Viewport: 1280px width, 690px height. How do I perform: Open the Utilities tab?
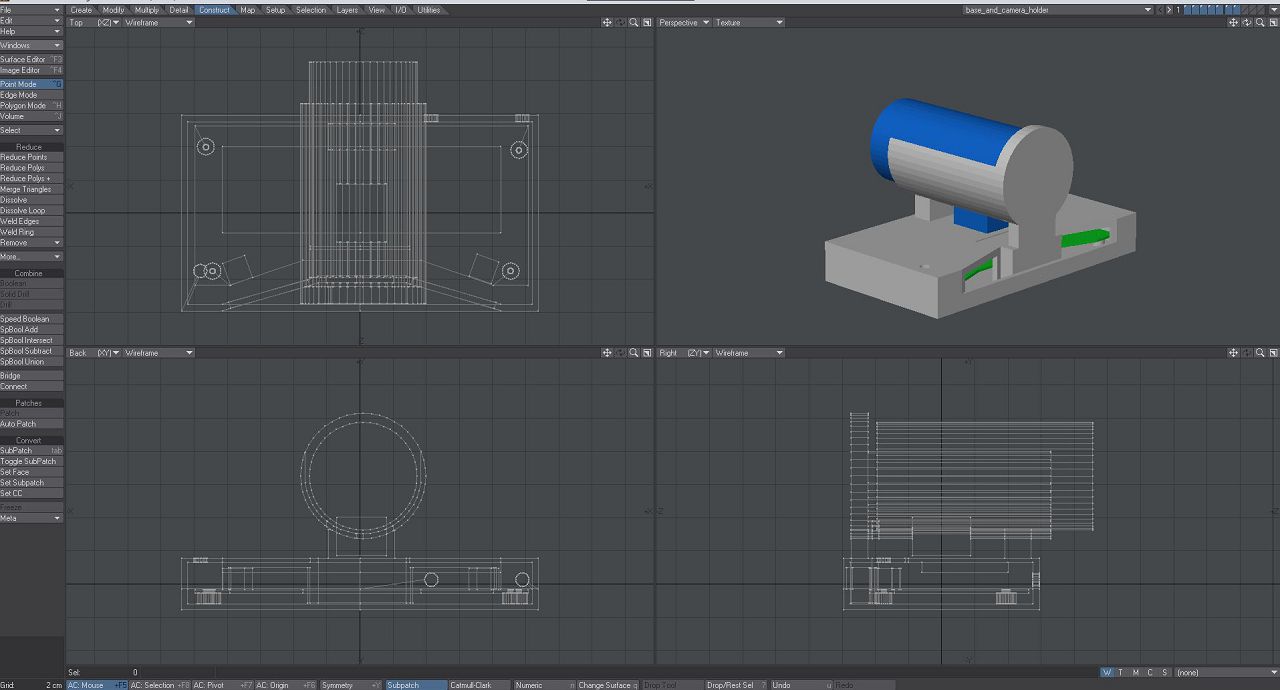[x=428, y=10]
